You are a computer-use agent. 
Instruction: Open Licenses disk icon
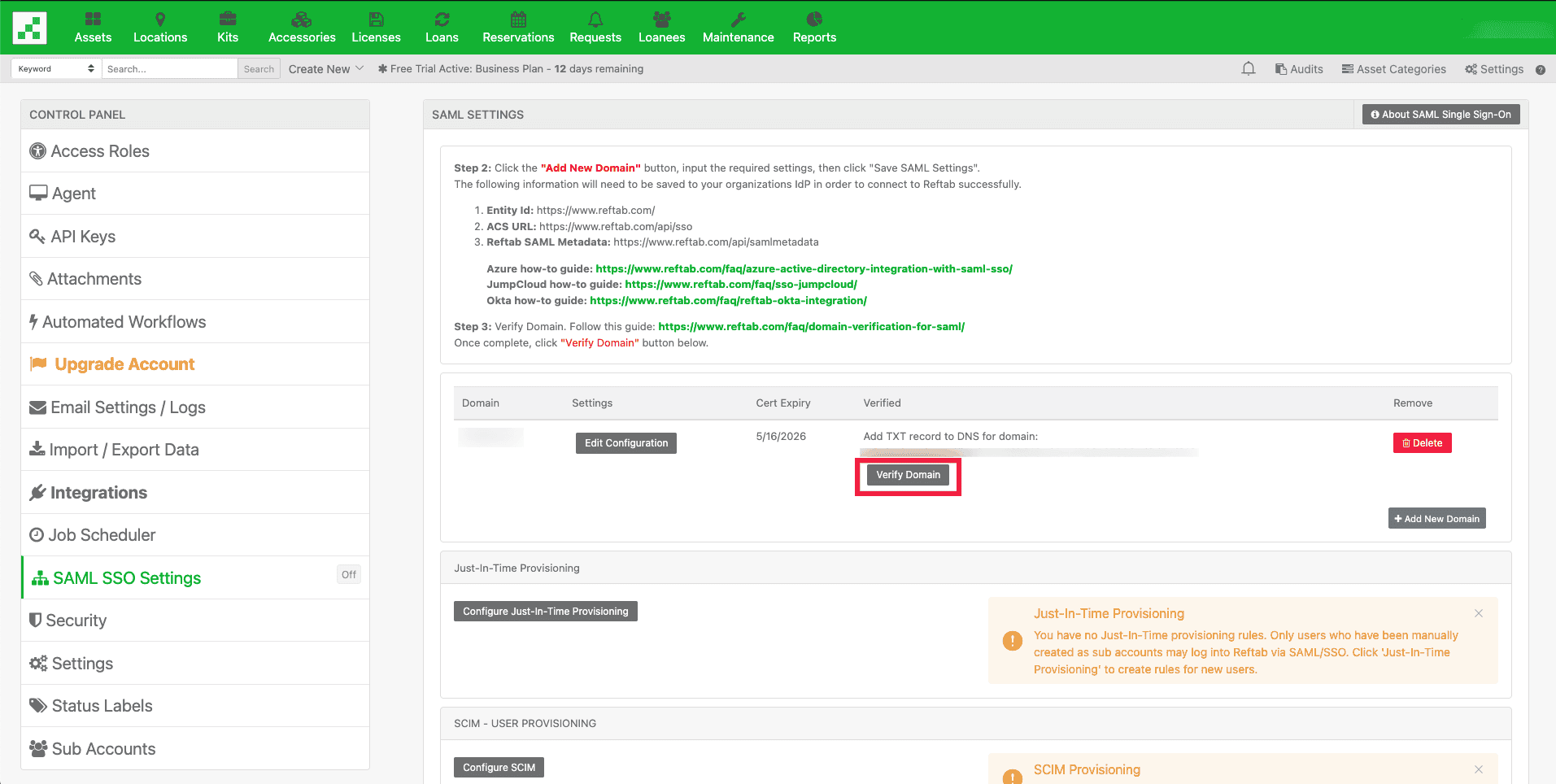click(376, 19)
